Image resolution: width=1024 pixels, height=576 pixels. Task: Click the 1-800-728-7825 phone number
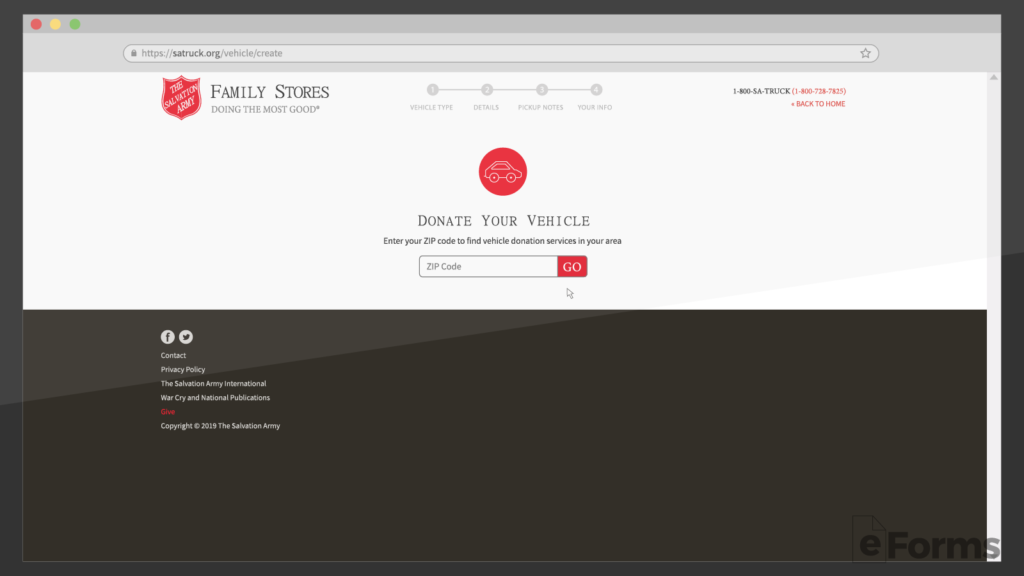[819, 91]
